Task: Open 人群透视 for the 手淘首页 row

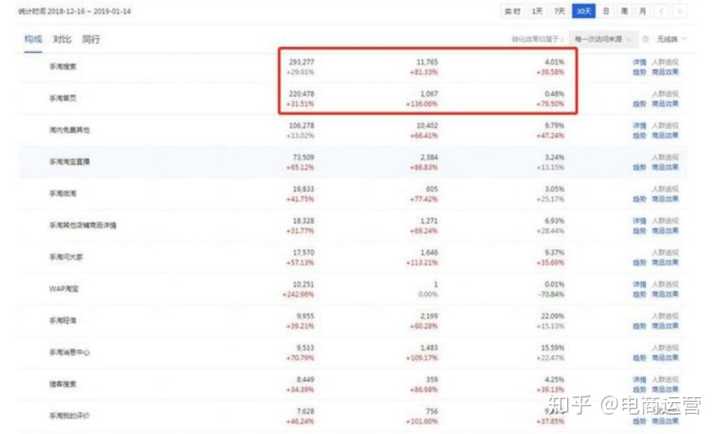Action: [665, 94]
